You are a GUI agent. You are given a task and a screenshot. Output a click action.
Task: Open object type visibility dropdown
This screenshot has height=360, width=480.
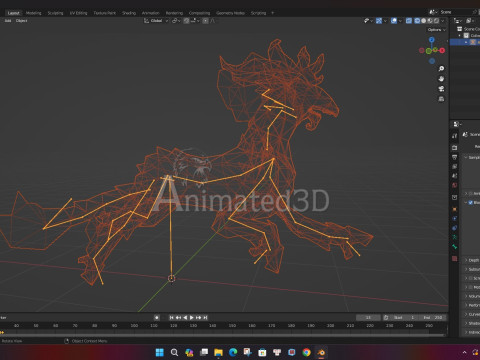point(368,21)
